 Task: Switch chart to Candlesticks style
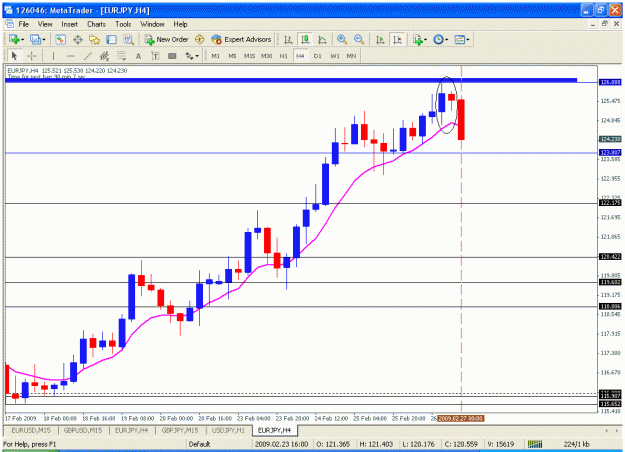tap(305, 39)
